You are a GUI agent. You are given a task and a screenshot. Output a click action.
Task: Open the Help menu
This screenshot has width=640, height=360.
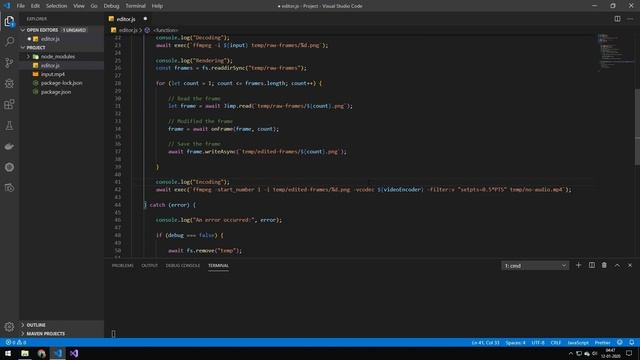click(x=157, y=6)
